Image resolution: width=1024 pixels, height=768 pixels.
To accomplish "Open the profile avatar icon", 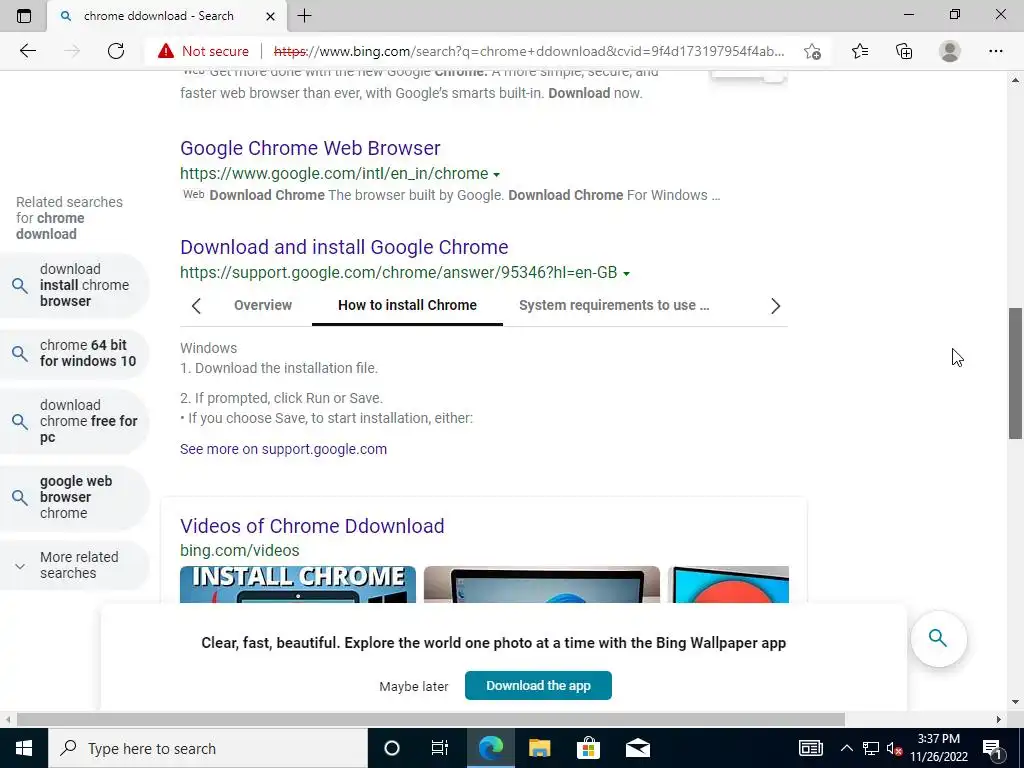I will point(950,51).
